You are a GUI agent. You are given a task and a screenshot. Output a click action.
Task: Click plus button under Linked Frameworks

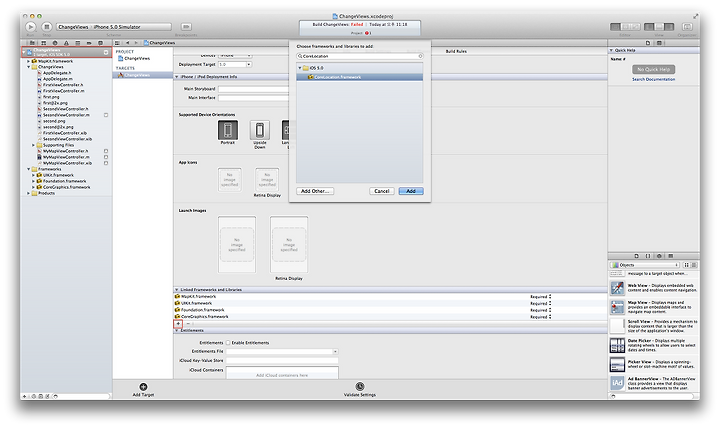(x=178, y=324)
